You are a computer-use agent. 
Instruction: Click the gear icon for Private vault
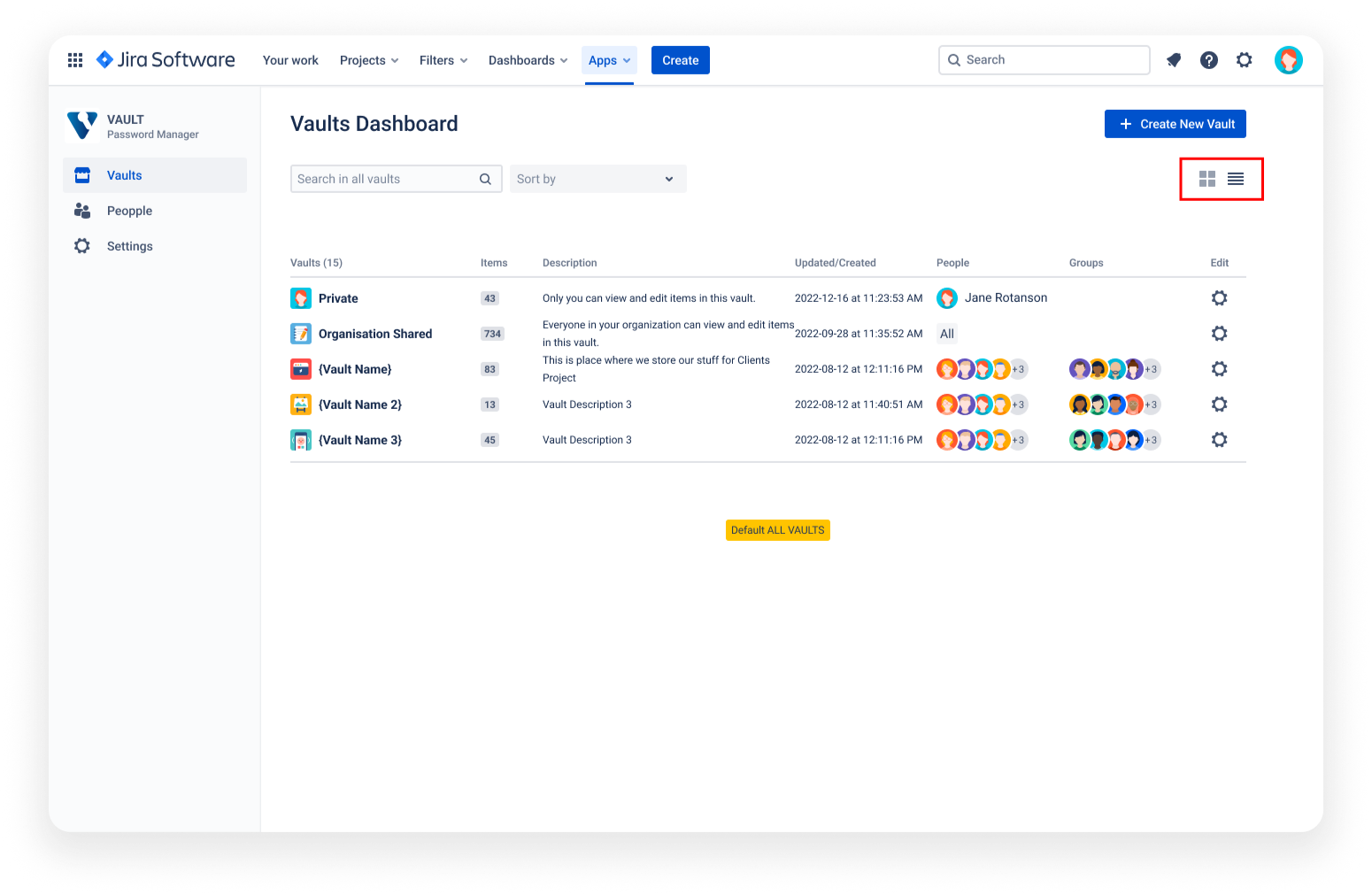click(x=1219, y=297)
